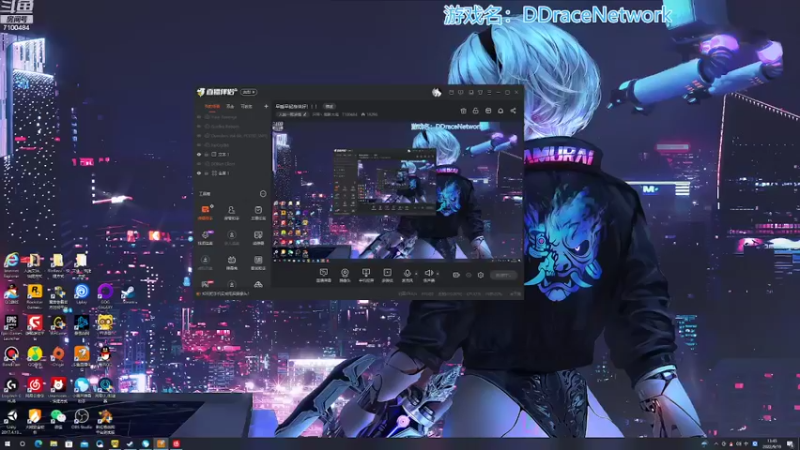The height and width of the screenshot is (450, 800).
Task: Click the add scene plus icon beside the tabs
Action: tap(266, 106)
